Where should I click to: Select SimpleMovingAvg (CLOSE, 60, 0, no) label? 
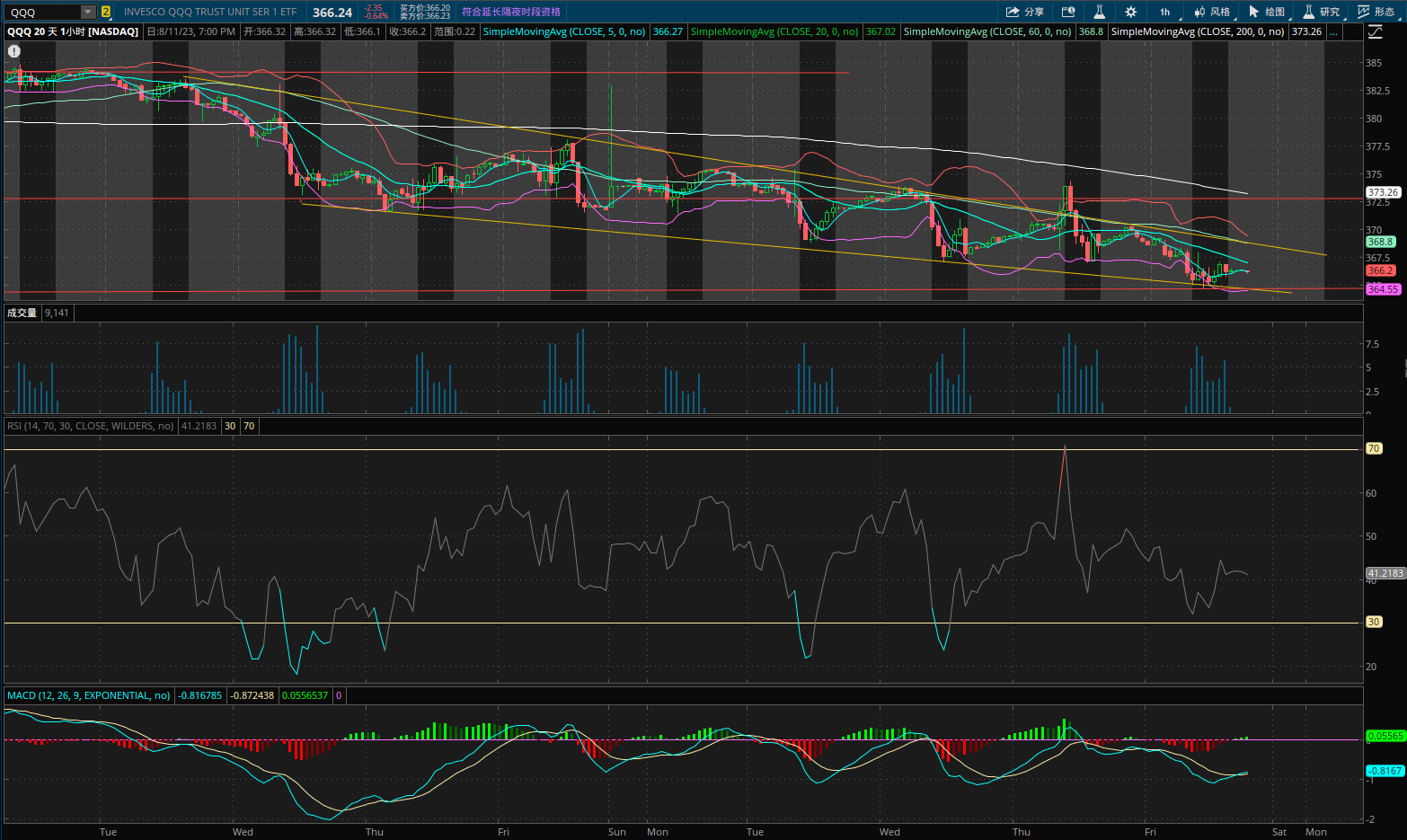click(x=987, y=31)
